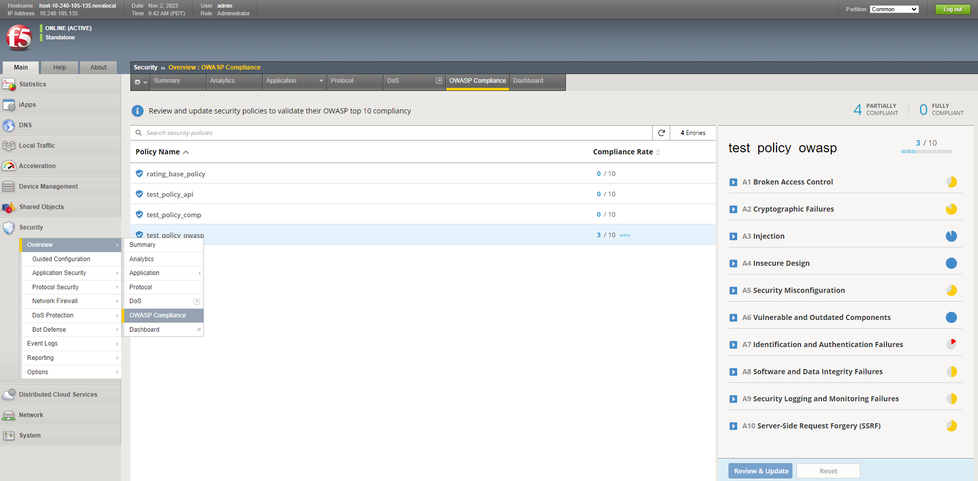
Task: Select OWASP Compliance in flyout menu
Action: coord(163,315)
